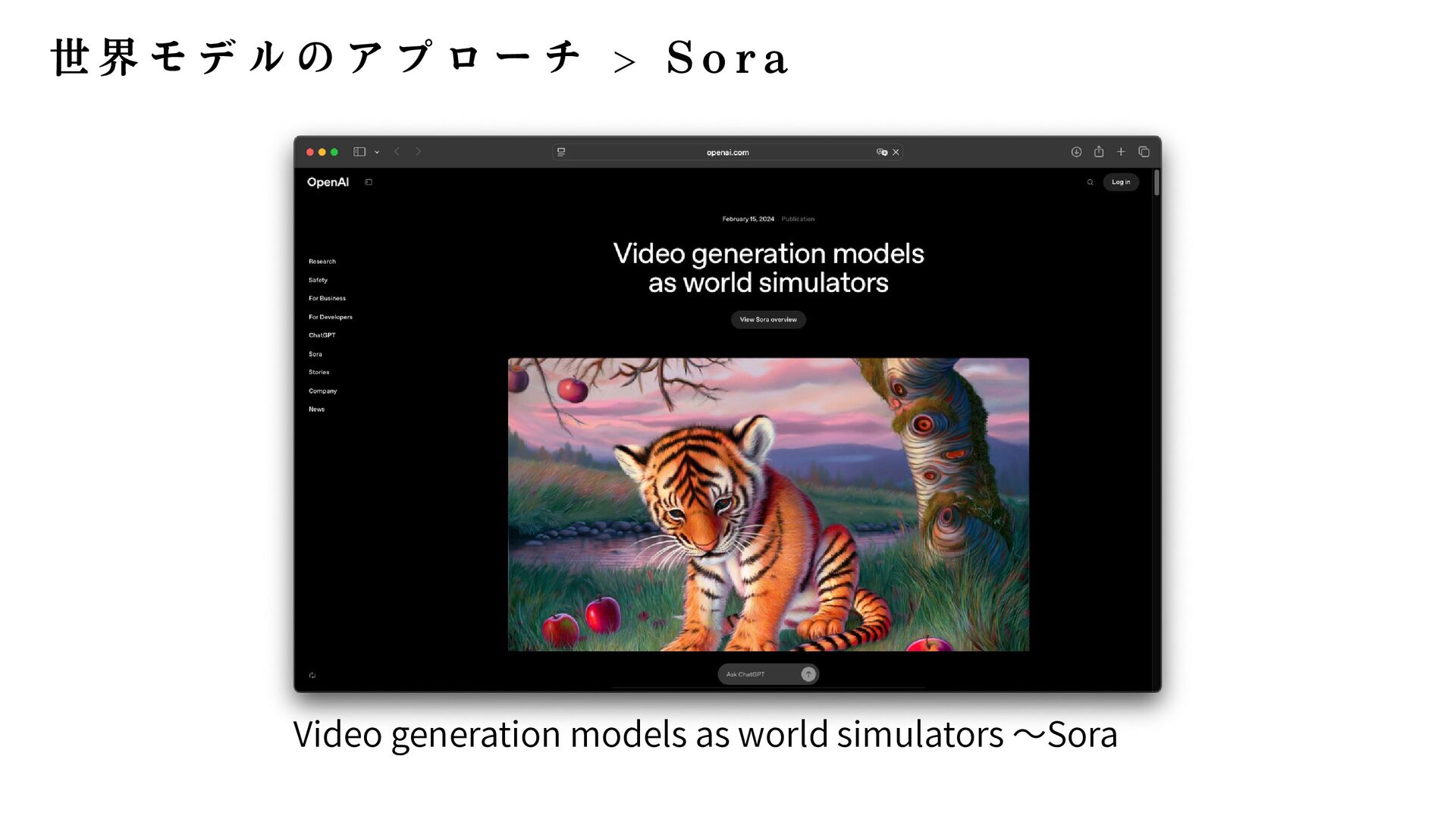The image size is (1456, 819).
Task: Click the translate icon in address bar
Action: click(881, 152)
